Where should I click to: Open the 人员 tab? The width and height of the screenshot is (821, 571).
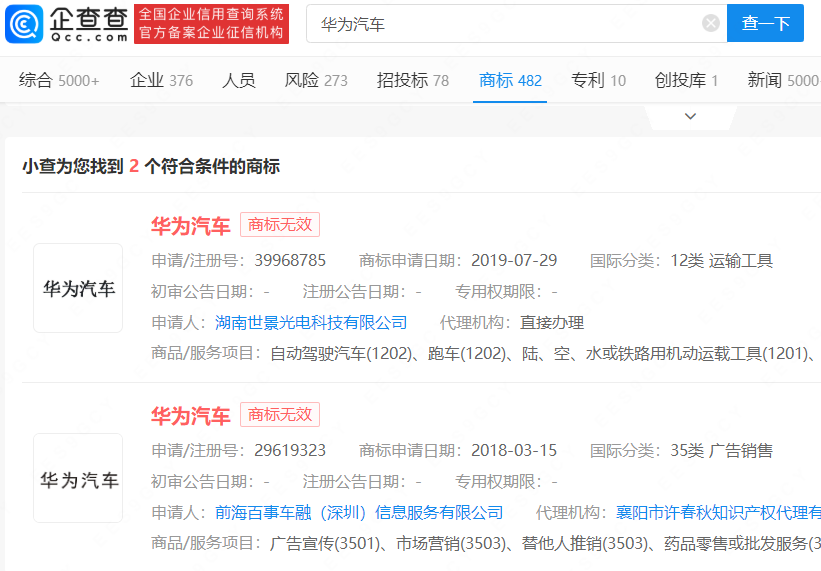[239, 81]
